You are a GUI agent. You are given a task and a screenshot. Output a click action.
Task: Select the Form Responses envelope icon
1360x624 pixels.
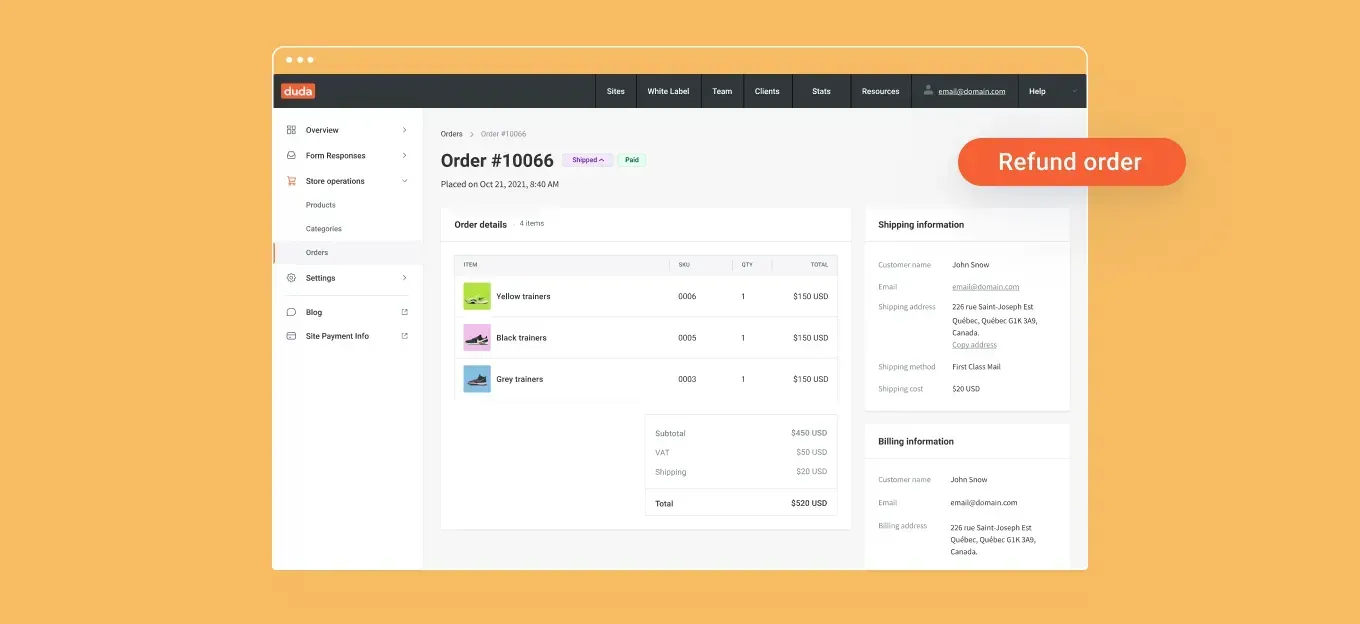[291, 155]
